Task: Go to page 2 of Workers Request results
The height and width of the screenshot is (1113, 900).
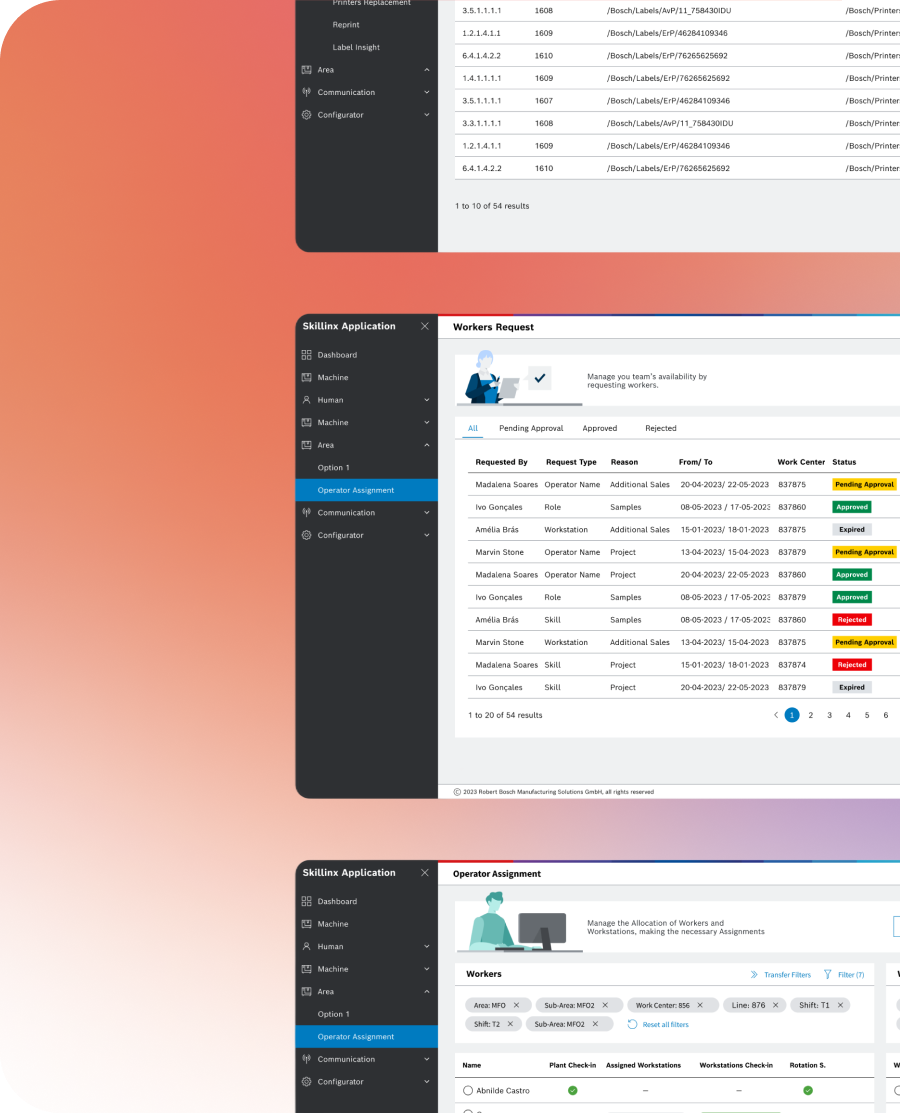Action: point(811,716)
